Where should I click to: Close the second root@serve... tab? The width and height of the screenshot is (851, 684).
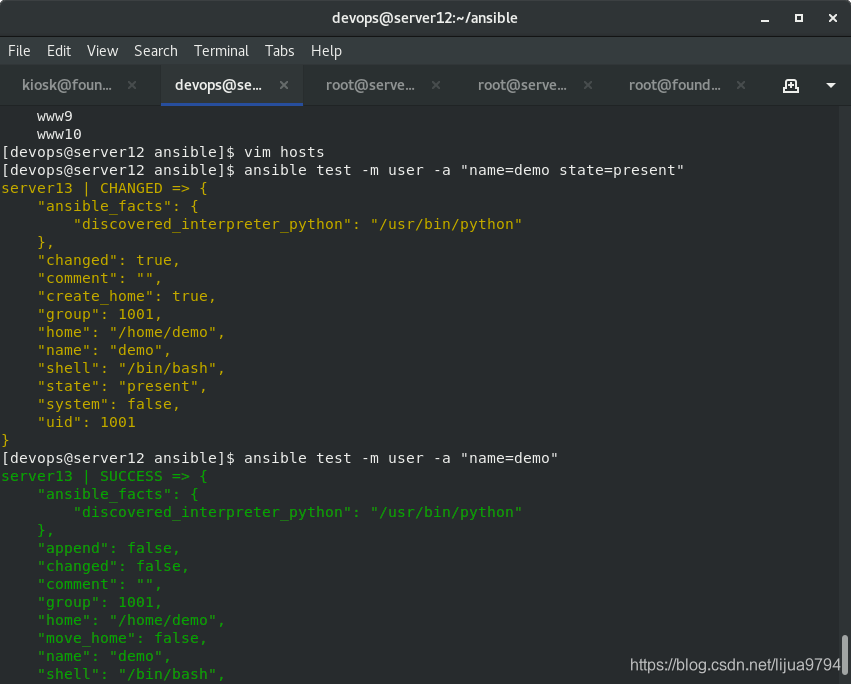[588, 85]
